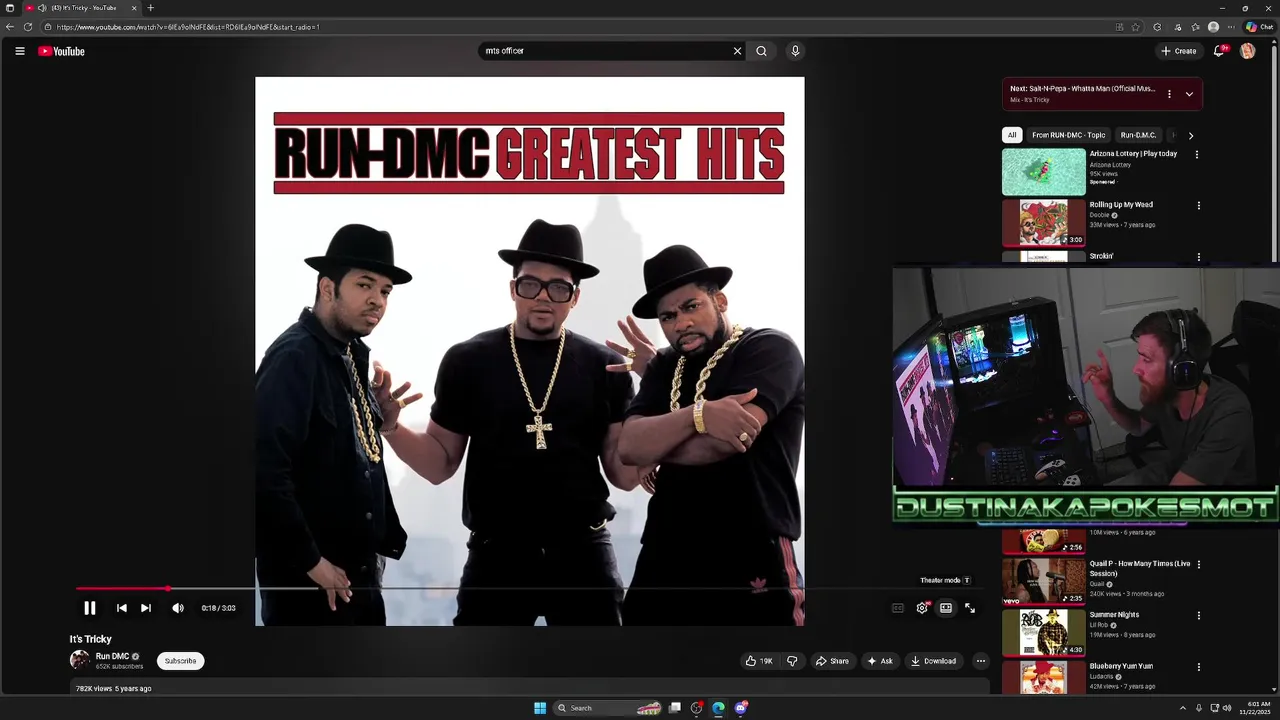Image resolution: width=1280 pixels, height=720 pixels.
Task: Mute the video with the speaker icon
Action: pyautogui.click(x=178, y=608)
